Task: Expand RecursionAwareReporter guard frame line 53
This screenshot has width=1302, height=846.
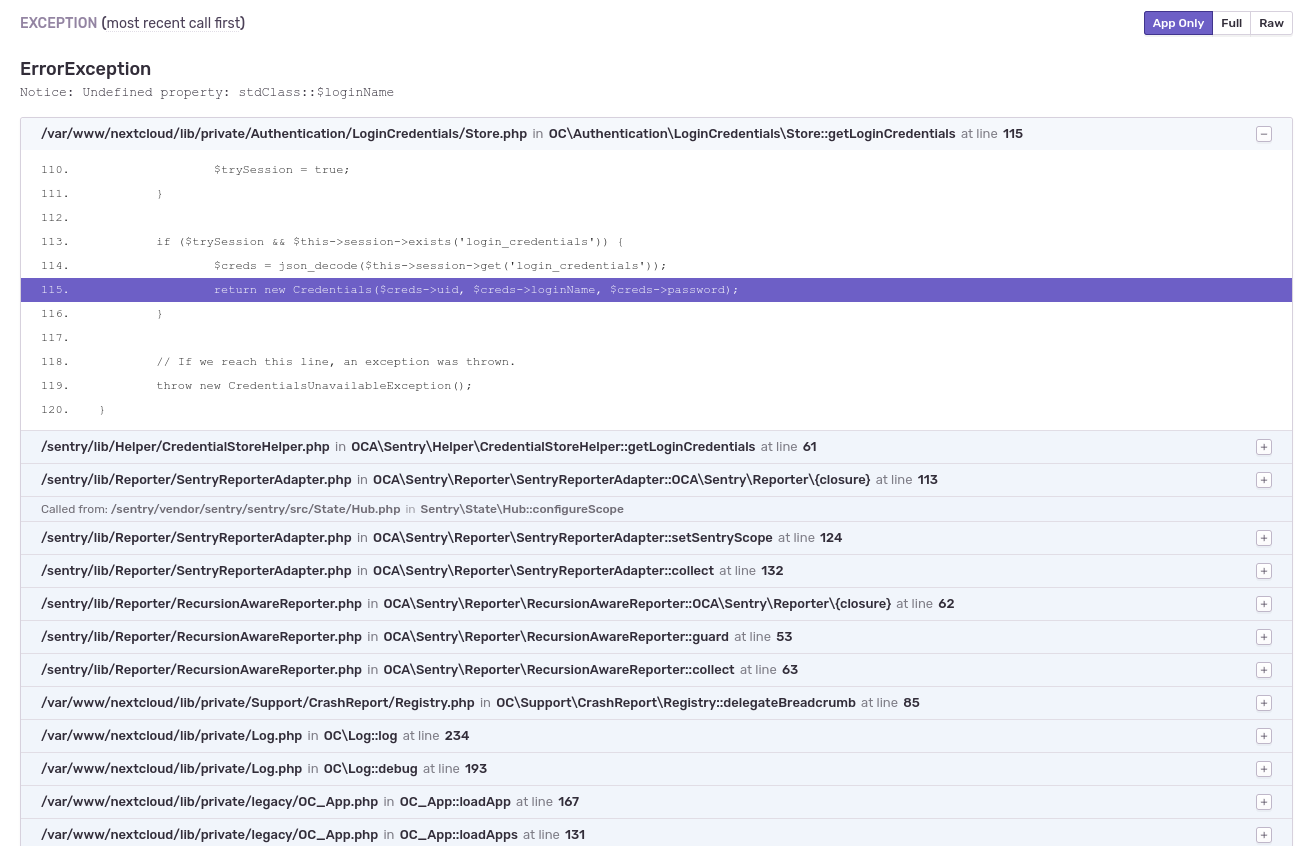Action: pyautogui.click(x=1264, y=637)
